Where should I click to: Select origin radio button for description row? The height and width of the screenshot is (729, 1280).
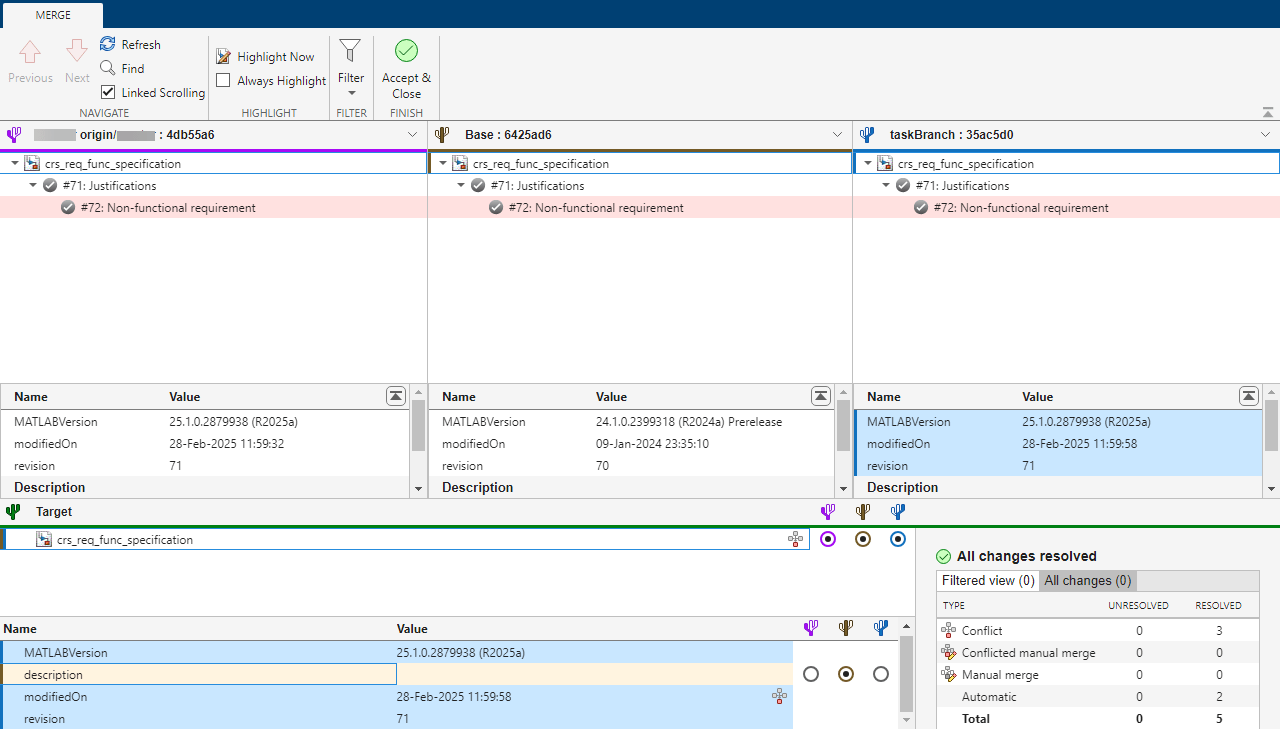(x=811, y=674)
